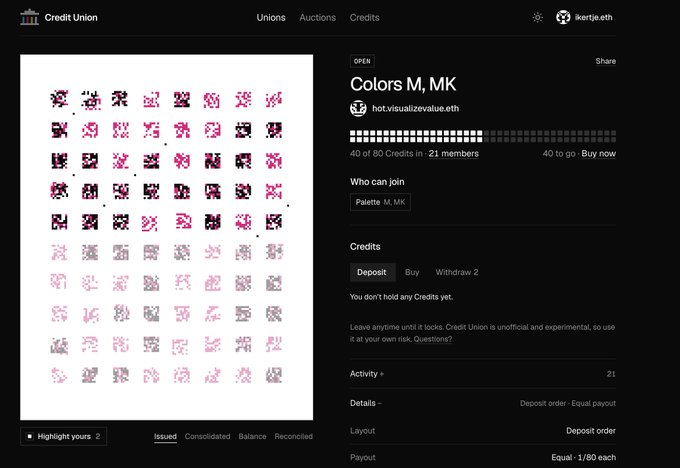Click the unfilled portion of credits progress bar
This screenshot has width=680, height=468.
[550, 136]
